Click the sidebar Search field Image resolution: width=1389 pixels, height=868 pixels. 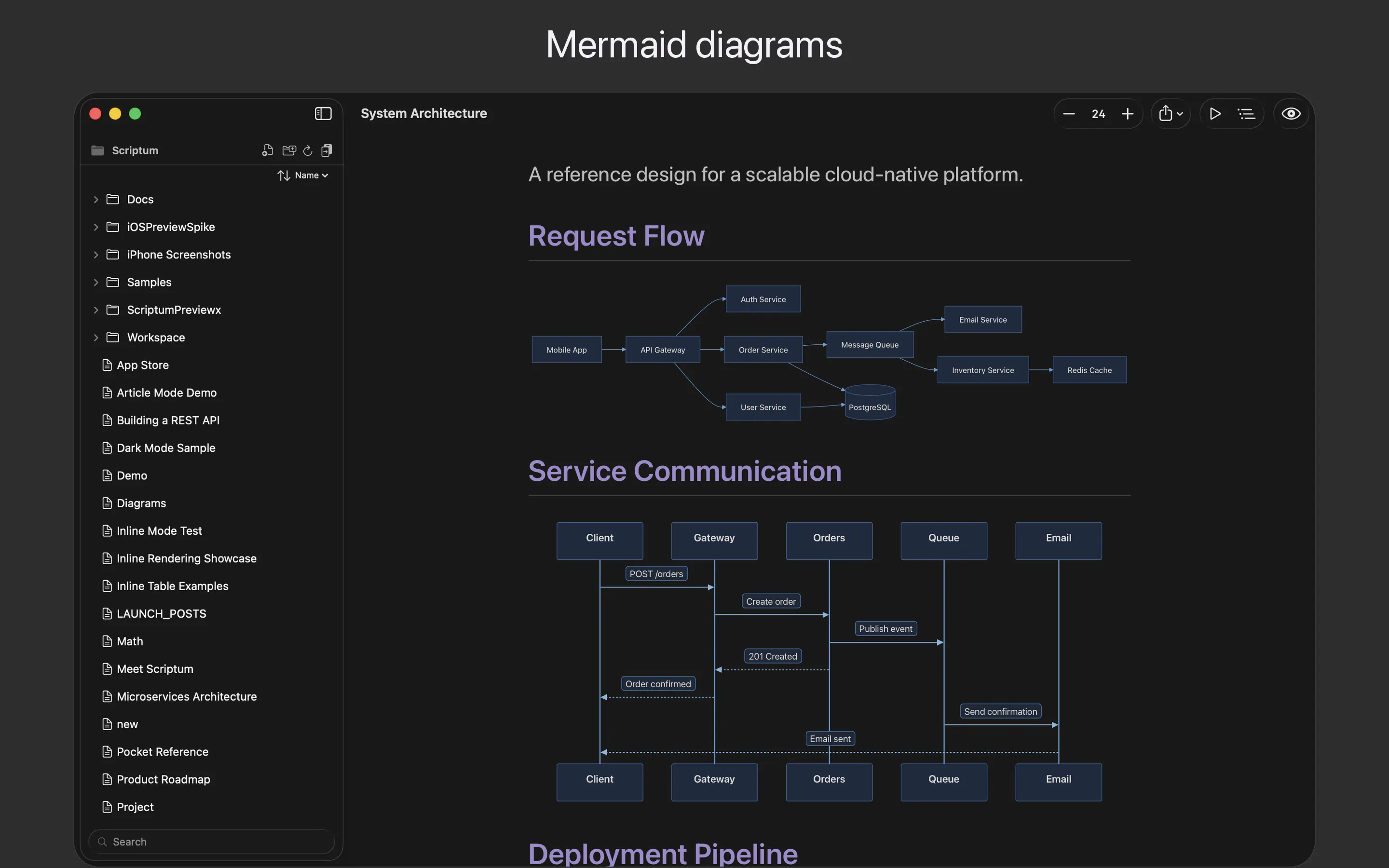pos(211,841)
